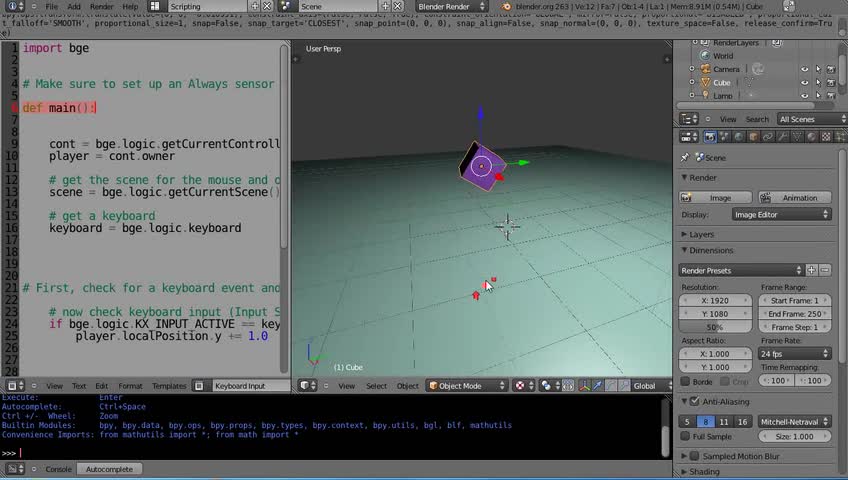Open the Object Mode dropdown
Image resolution: width=848 pixels, height=480 pixels.
[x=467, y=385]
